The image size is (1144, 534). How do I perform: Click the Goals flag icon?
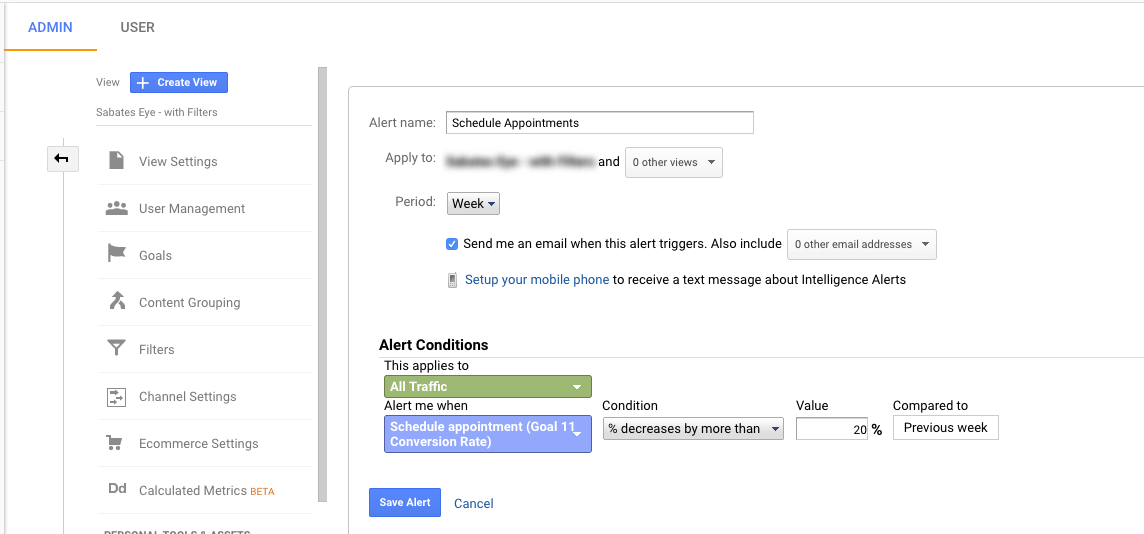[x=117, y=255]
